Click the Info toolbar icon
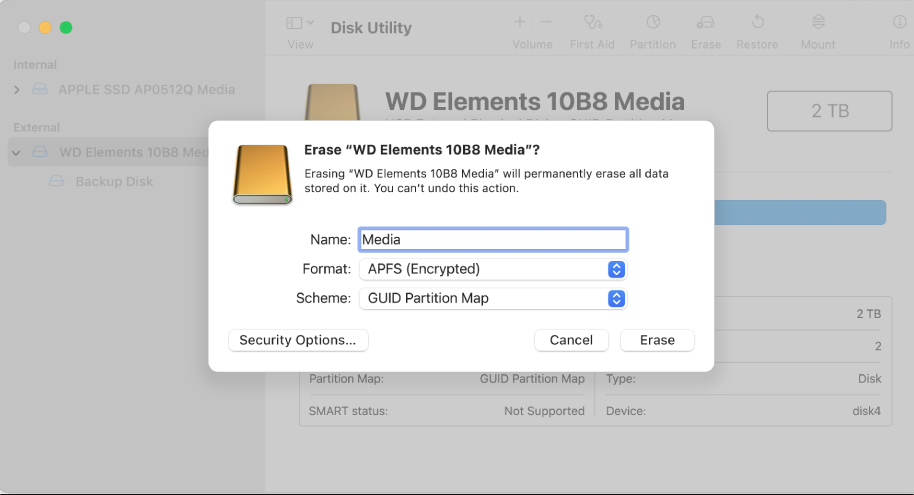This screenshot has height=495, width=914. tap(899, 22)
